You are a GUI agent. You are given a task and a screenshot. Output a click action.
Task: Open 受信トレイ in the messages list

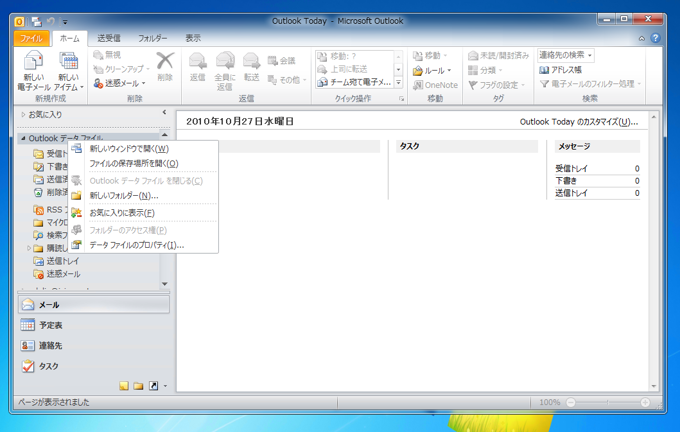[572, 169]
